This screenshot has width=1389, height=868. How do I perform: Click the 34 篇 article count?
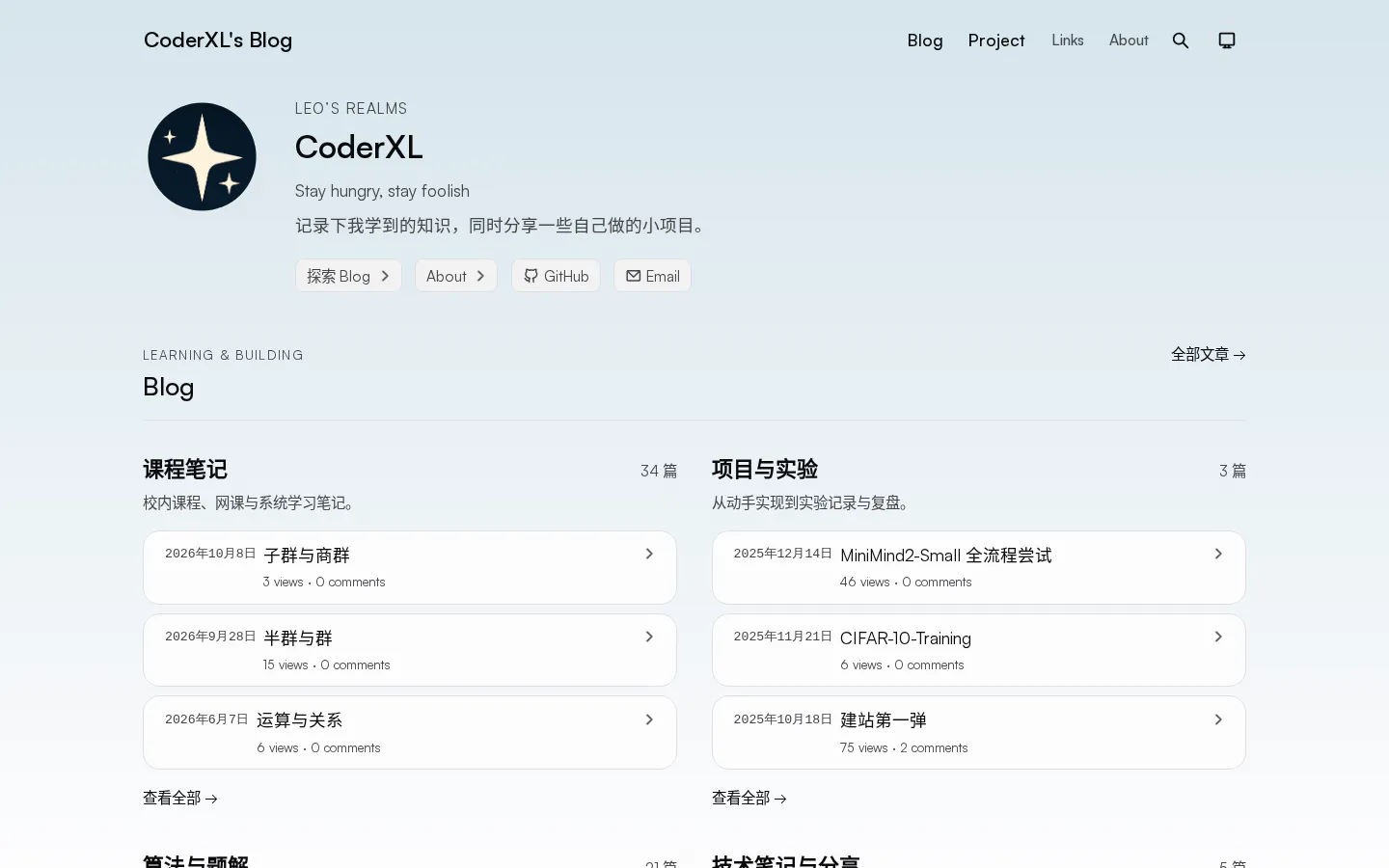point(659,471)
